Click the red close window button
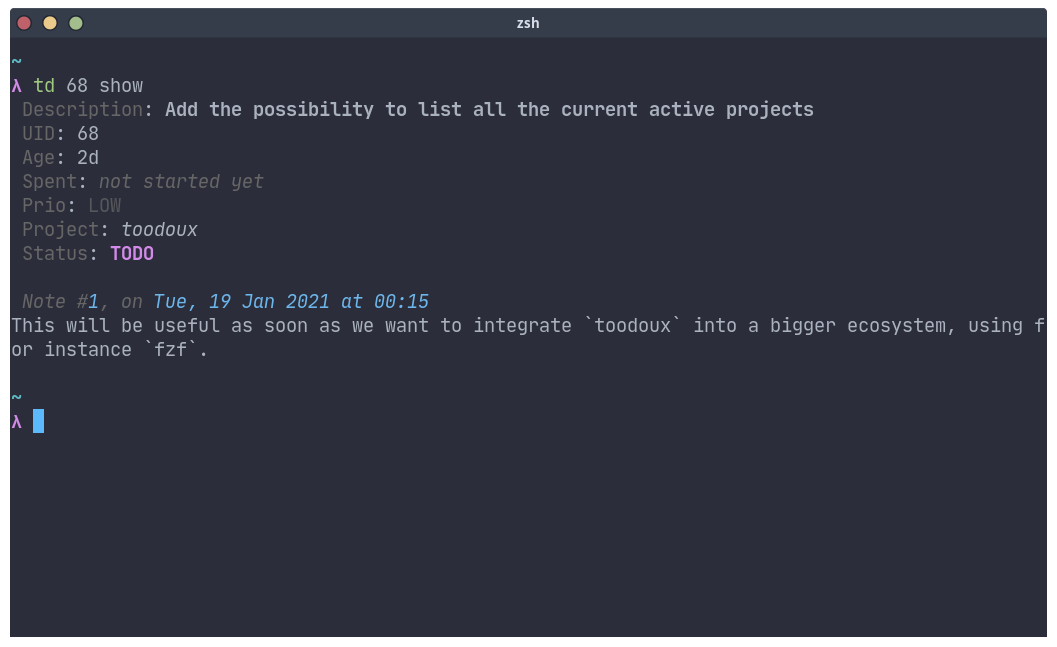 click(x=24, y=24)
